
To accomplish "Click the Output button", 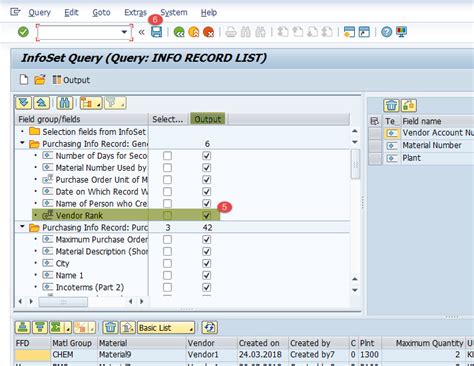I will click(71, 80).
